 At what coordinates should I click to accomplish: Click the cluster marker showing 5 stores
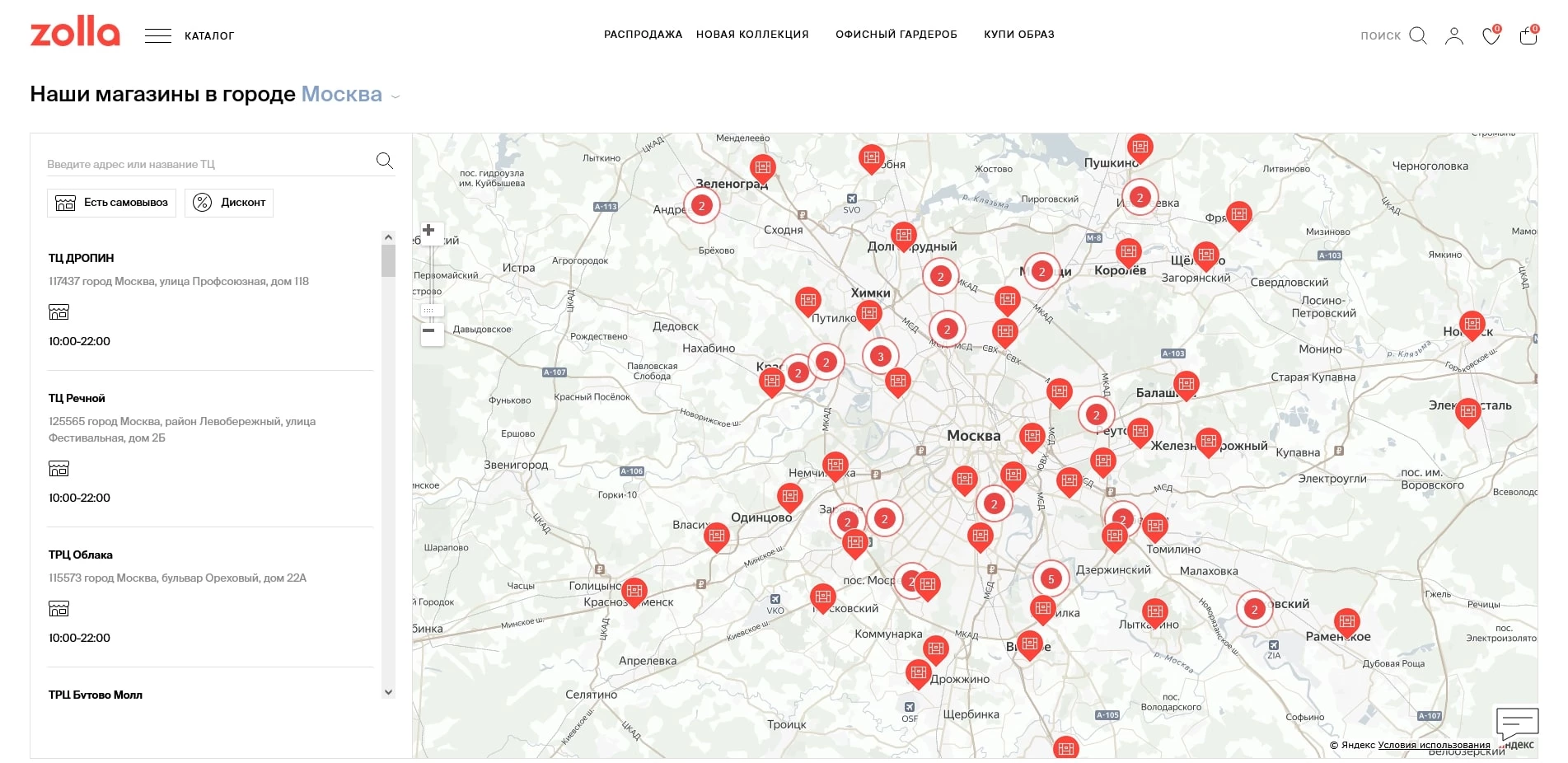1051,579
